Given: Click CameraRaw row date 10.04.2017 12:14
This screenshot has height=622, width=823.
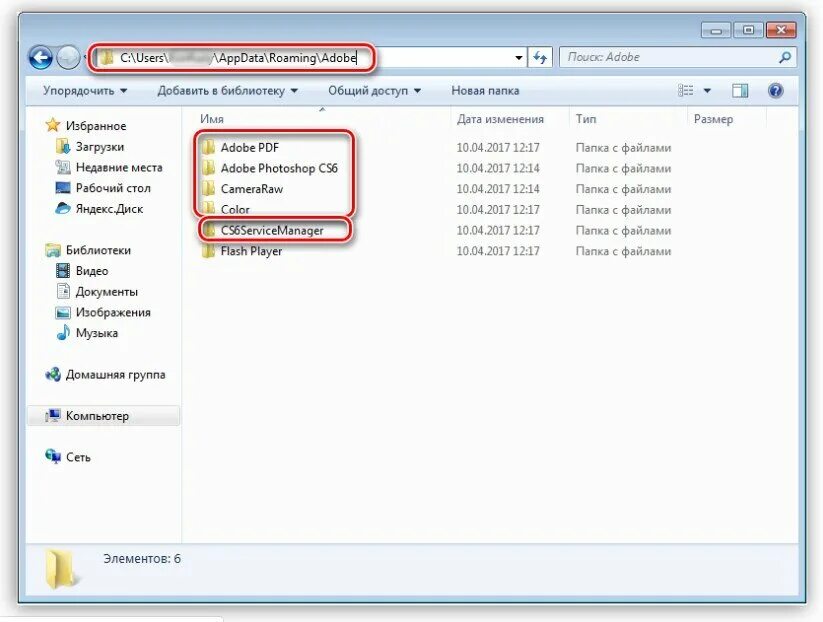Looking at the screenshot, I should point(498,189).
